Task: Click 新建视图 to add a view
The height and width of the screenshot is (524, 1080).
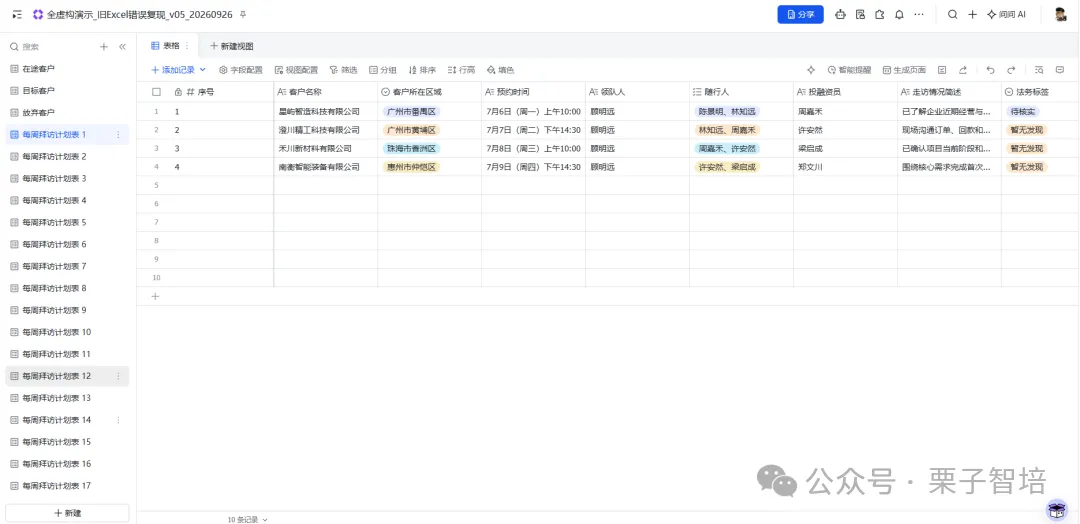Action: coord(231,46)
